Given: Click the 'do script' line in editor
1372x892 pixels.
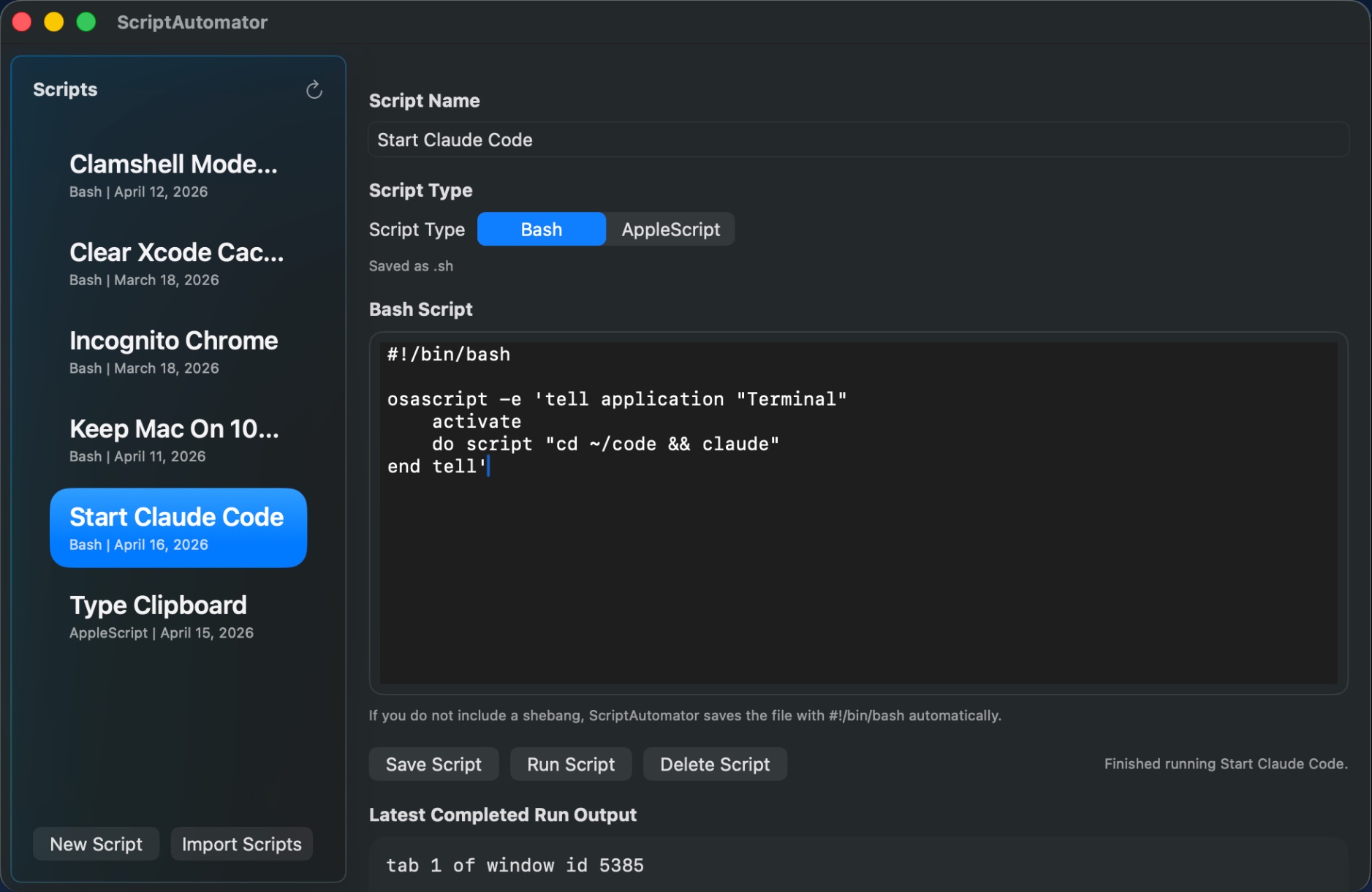Looking at the screenshot, I should tap(605, 444).
